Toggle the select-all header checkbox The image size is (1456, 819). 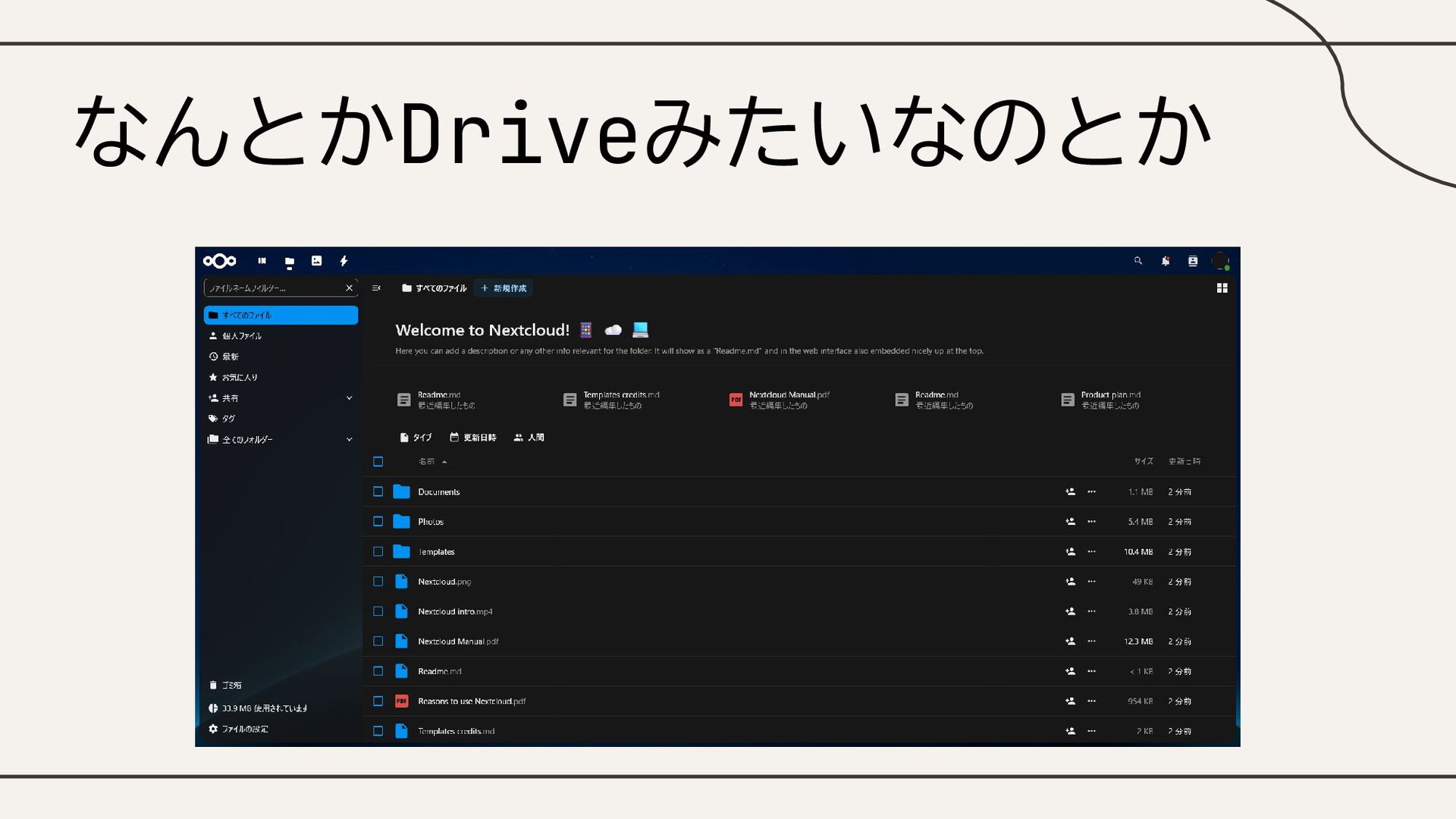click(378, 461)
